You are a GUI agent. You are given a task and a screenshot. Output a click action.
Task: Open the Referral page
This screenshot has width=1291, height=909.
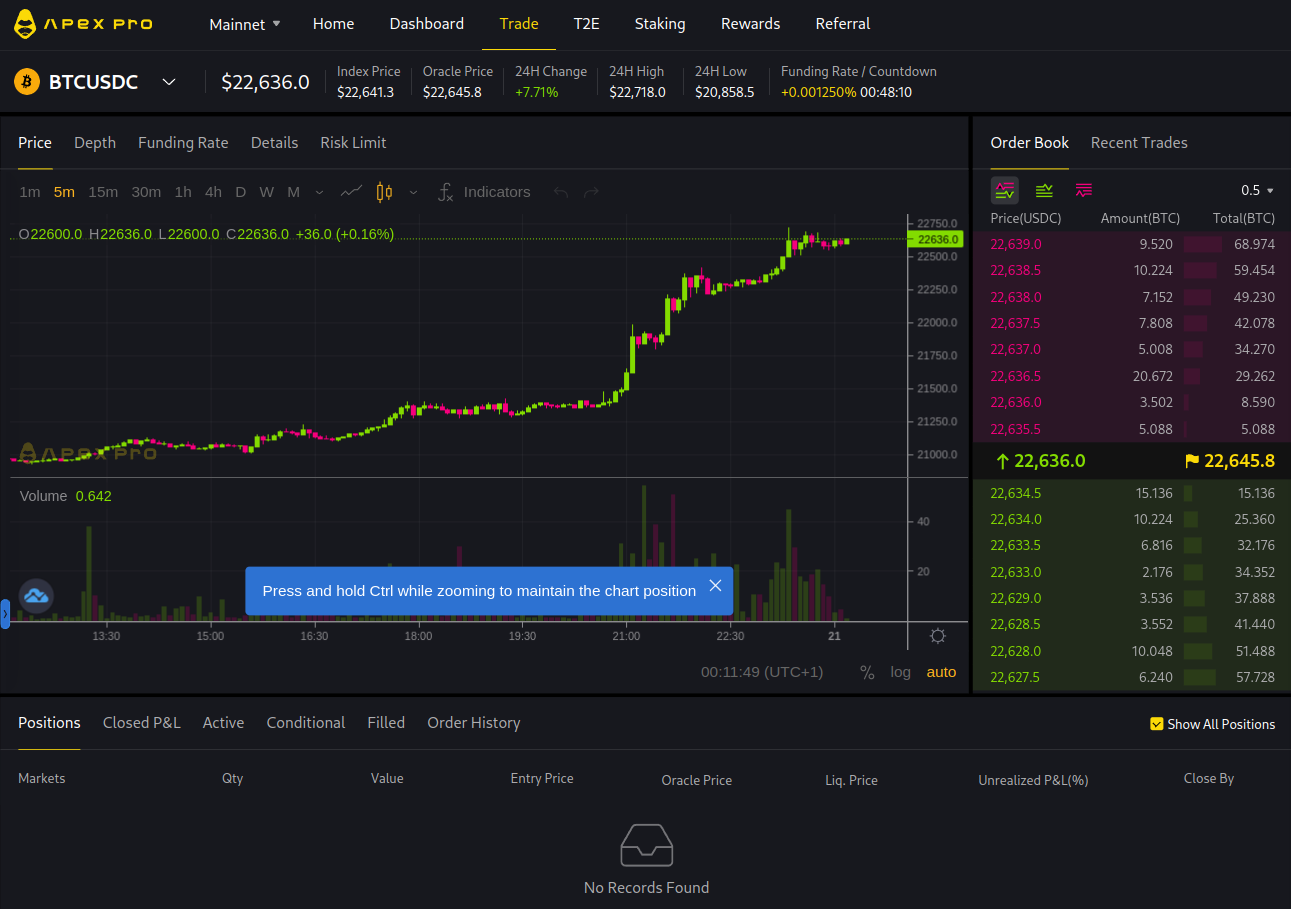(x=843, y=24)
